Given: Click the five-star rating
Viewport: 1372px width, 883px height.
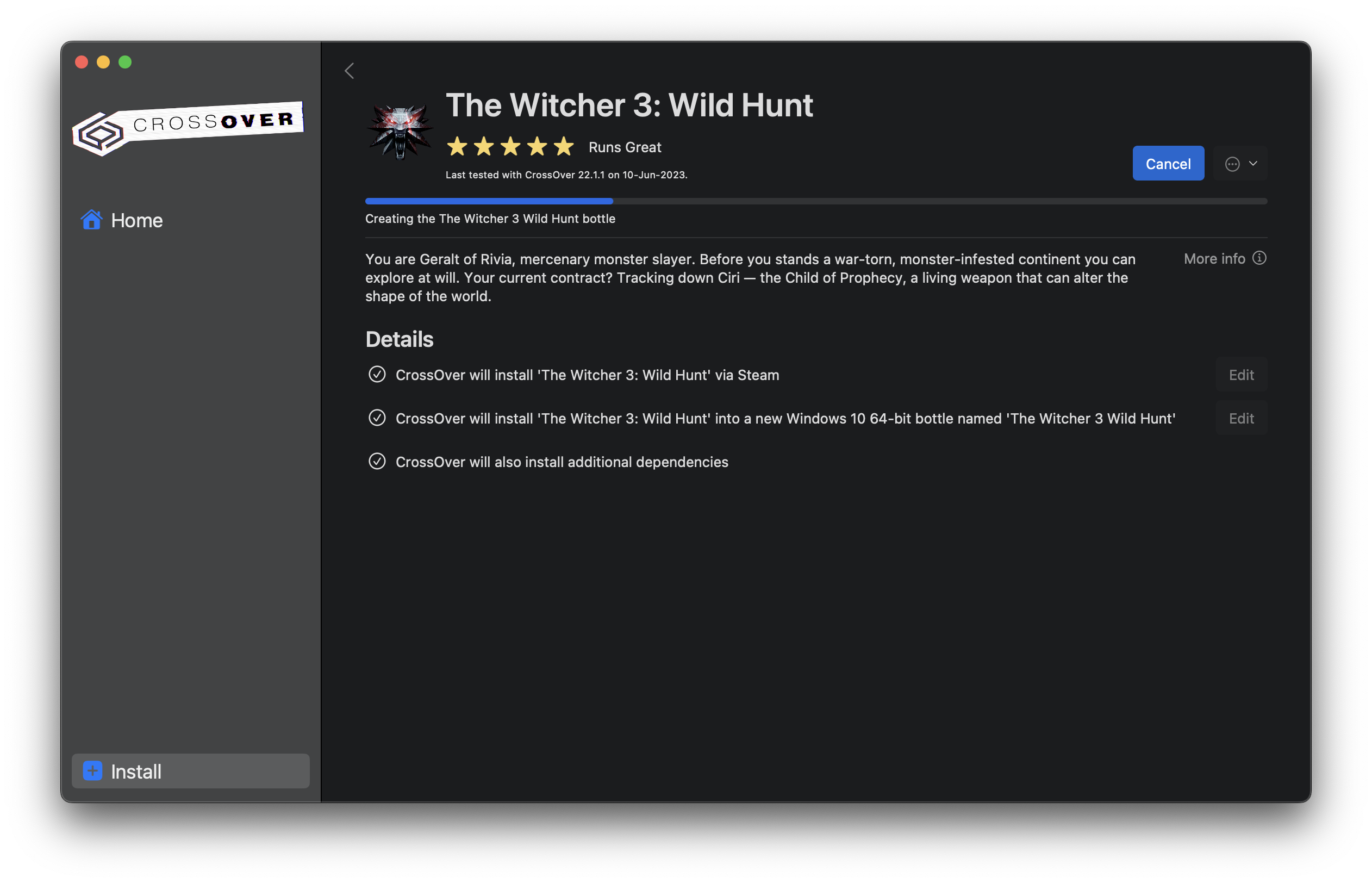Looking at the screenshot, I should (x=510, y=147).
